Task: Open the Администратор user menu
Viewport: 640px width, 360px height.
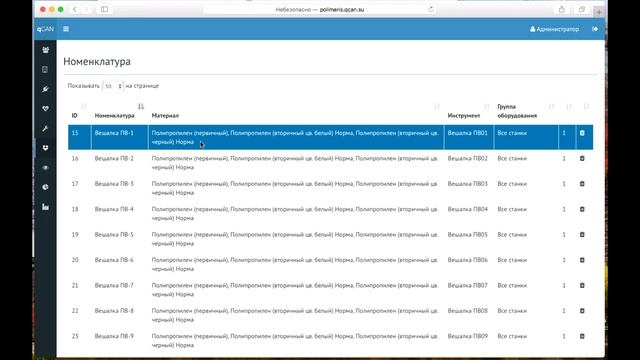Action: click(554, 29)
